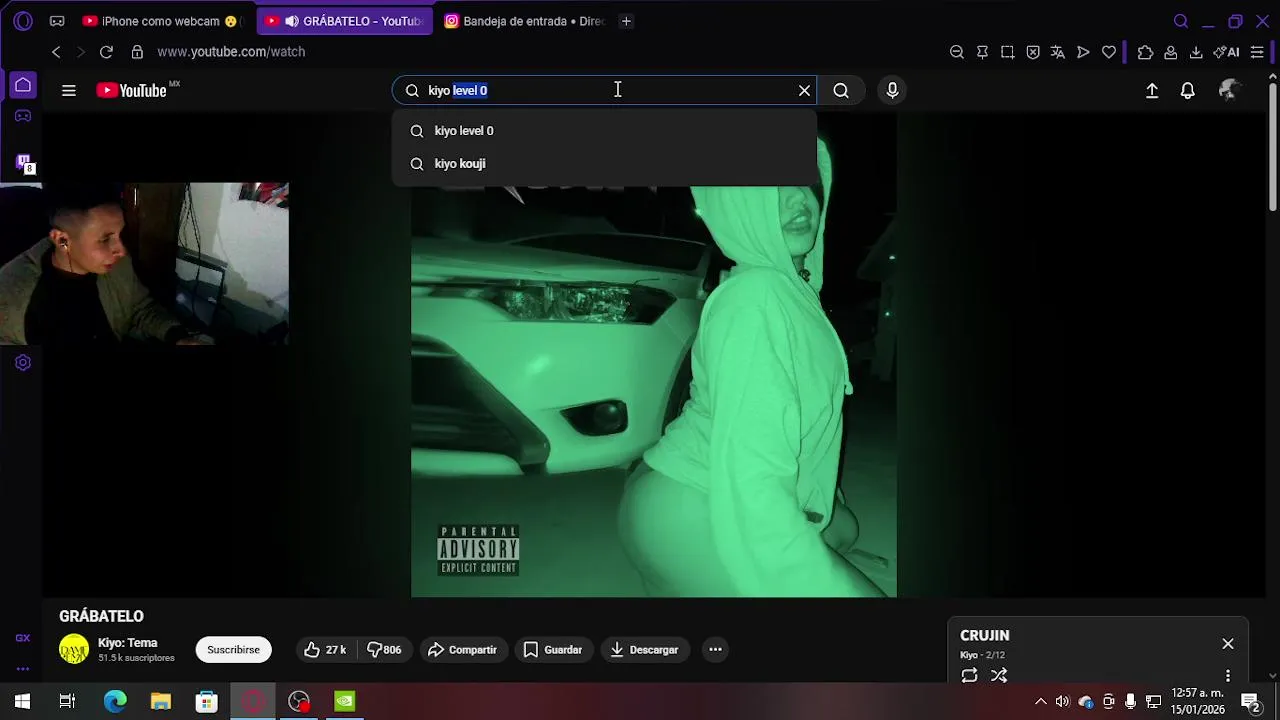Screen dimensions: 1280x720
Task: Open Microsoft Edge from taskbar
Action: [116, 702]
